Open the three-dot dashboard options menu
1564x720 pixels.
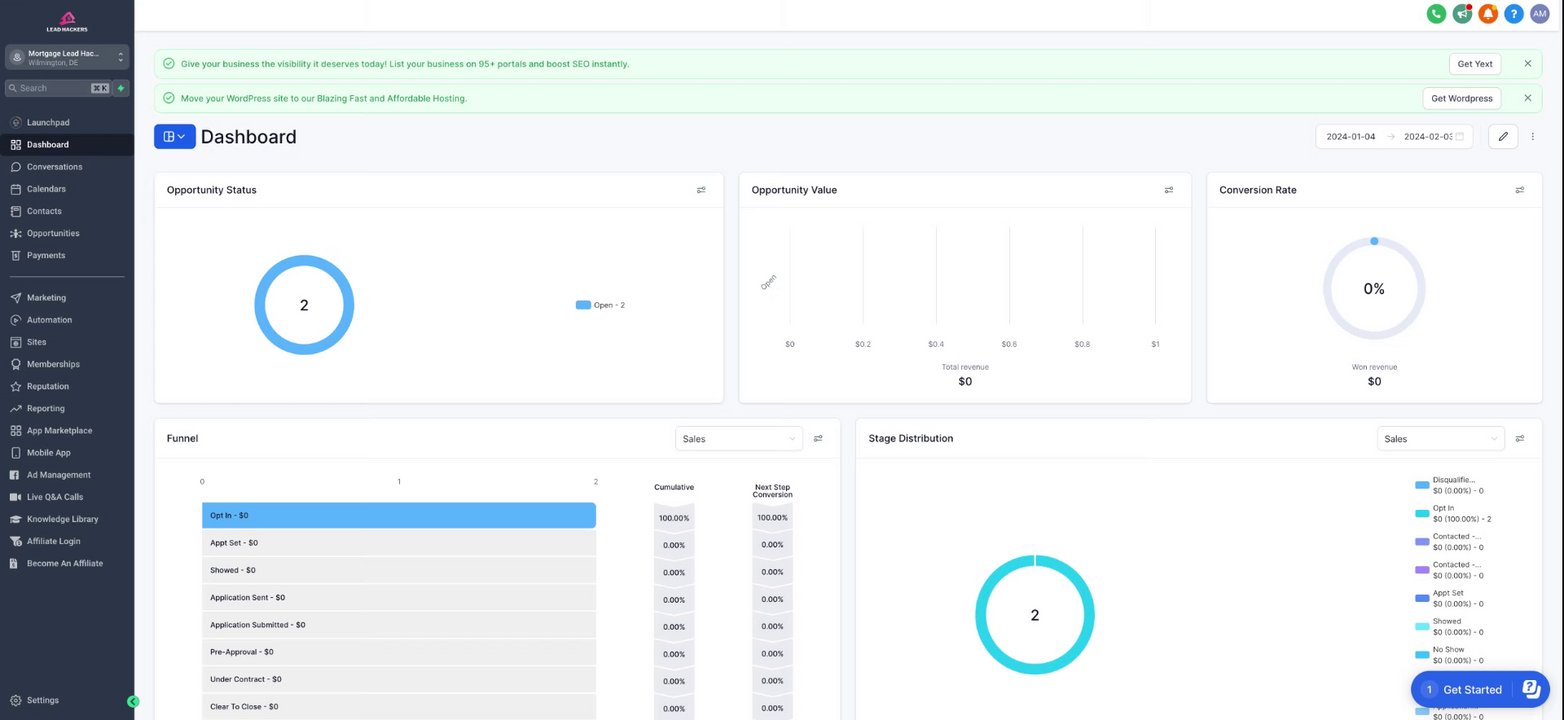[1533, 136]
